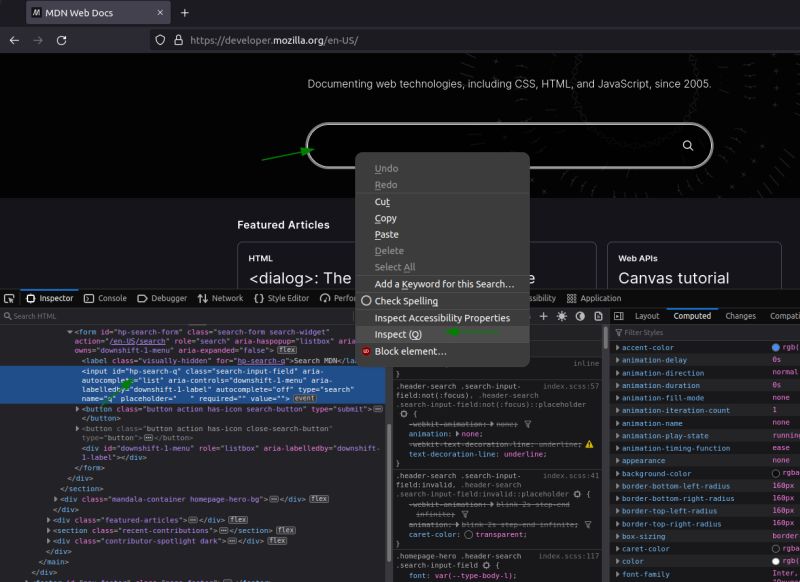Toggle print media simulation icon

tap(598, 316)
